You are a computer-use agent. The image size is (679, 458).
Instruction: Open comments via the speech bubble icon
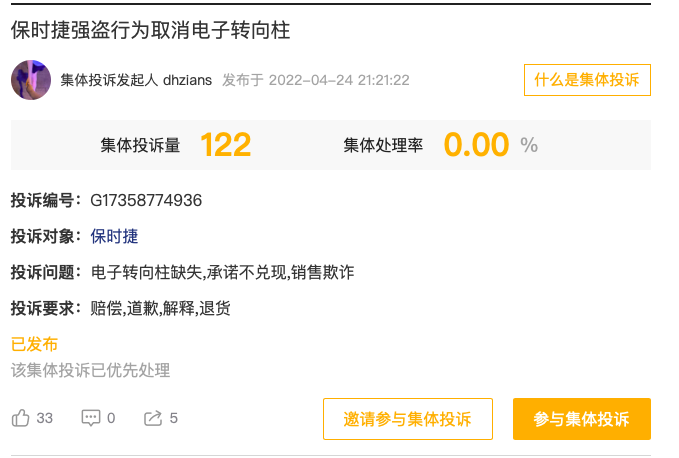(91, 418)
